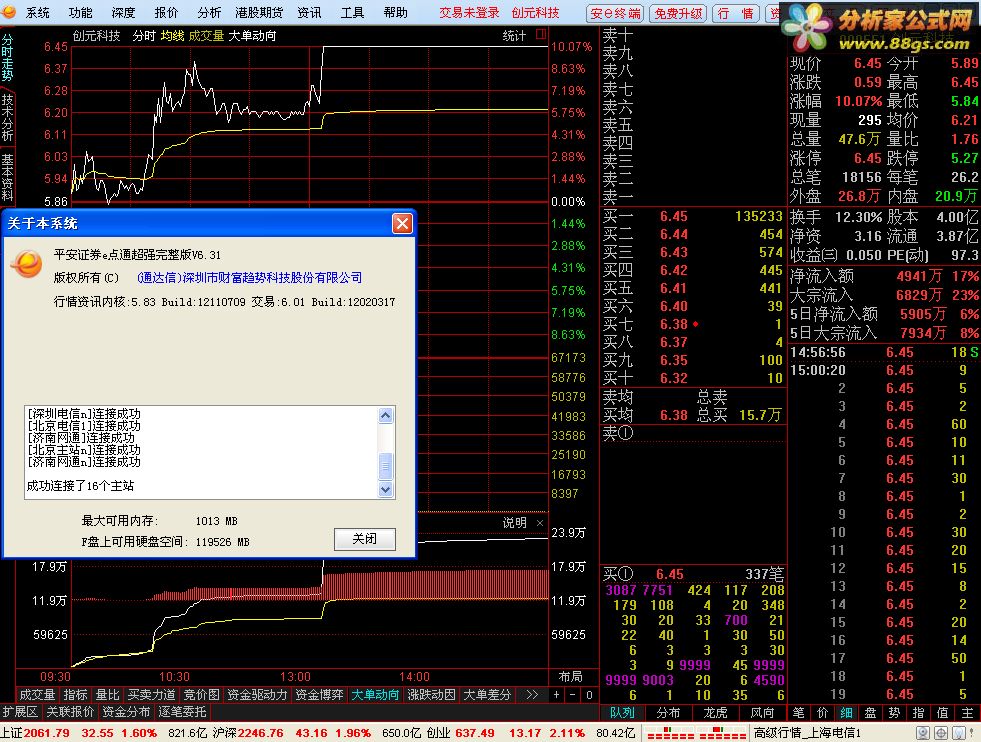This screenshot has height=742, width=981.
Task: Switch to the 分布 tab
Action: click(668, 713)
